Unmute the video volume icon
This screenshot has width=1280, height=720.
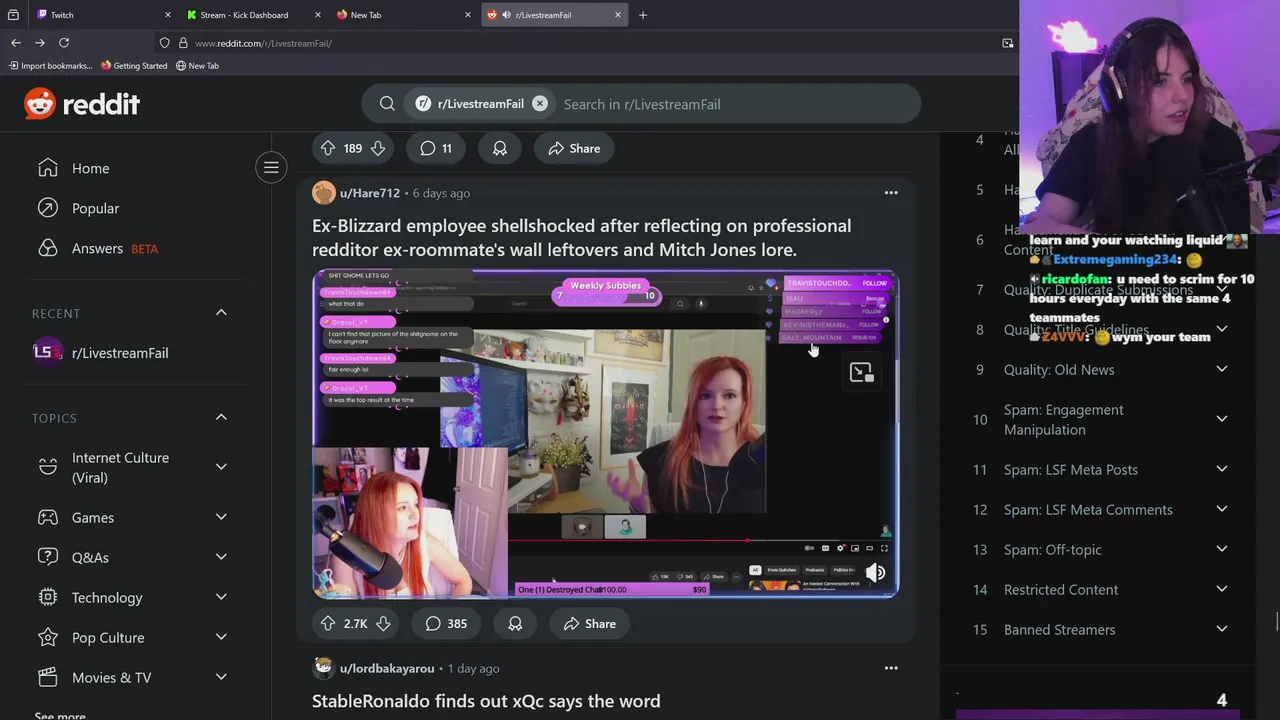tap(875, 572)
